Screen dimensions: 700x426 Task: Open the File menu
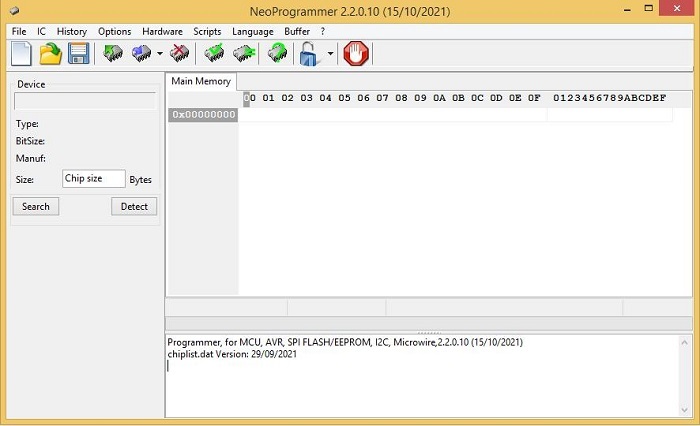coord(19,31)
